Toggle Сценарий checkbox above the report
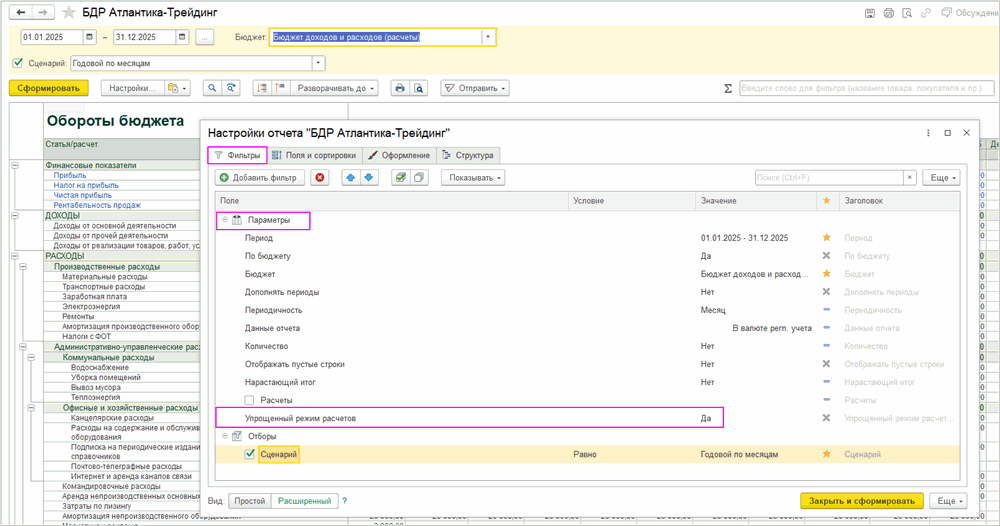The width and height of the screenshot is (1000, 526). point(17,63)
